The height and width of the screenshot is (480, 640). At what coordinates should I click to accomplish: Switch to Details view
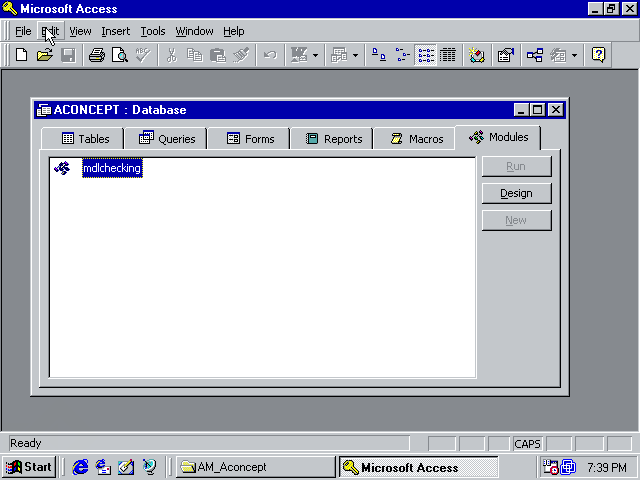[448, 55]
